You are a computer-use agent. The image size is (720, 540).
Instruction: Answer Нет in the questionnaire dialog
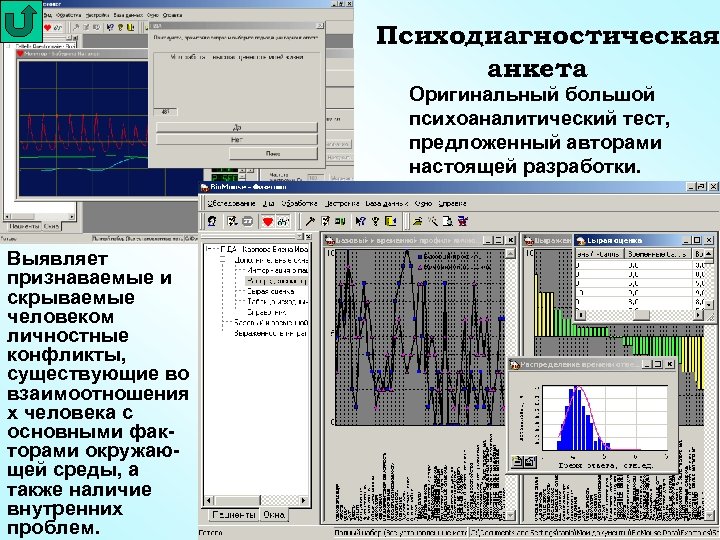coord(236,140)
